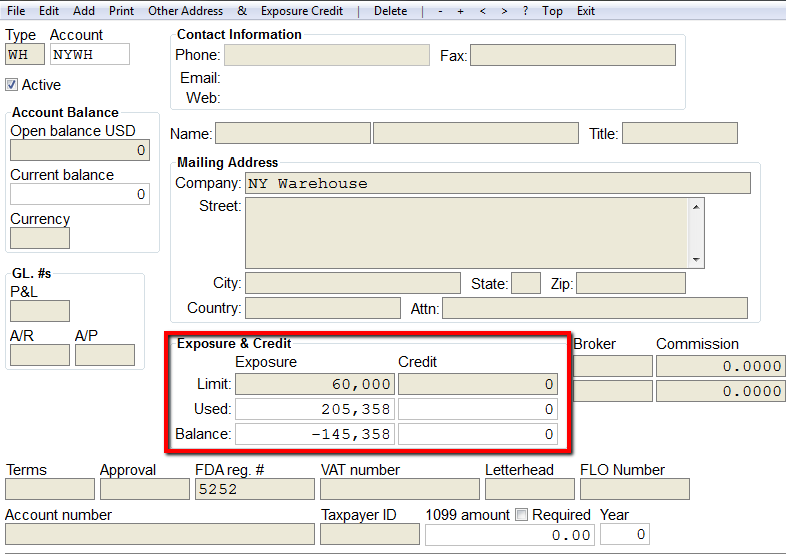Screen dimensions: 786x554
Task: Click the question mark help item
Action: pos(525,11)
